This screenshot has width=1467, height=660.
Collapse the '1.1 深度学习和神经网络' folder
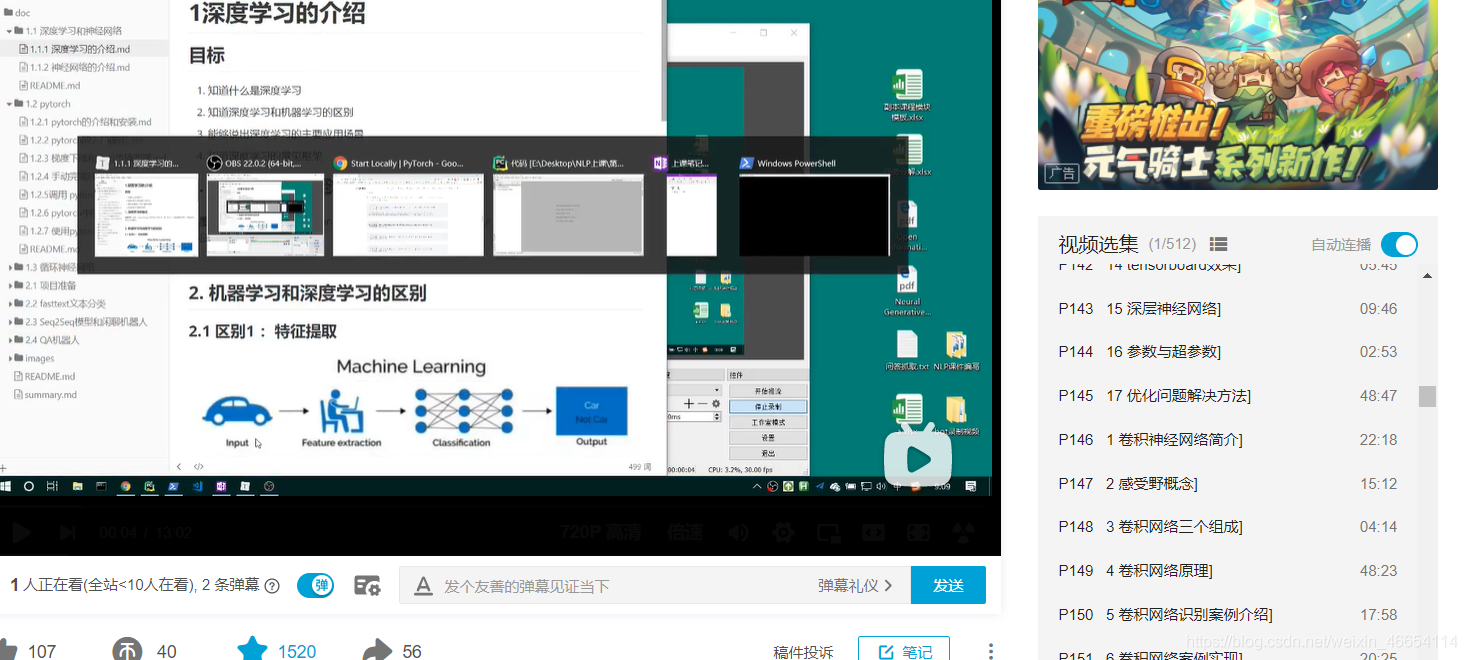[10, 31]
